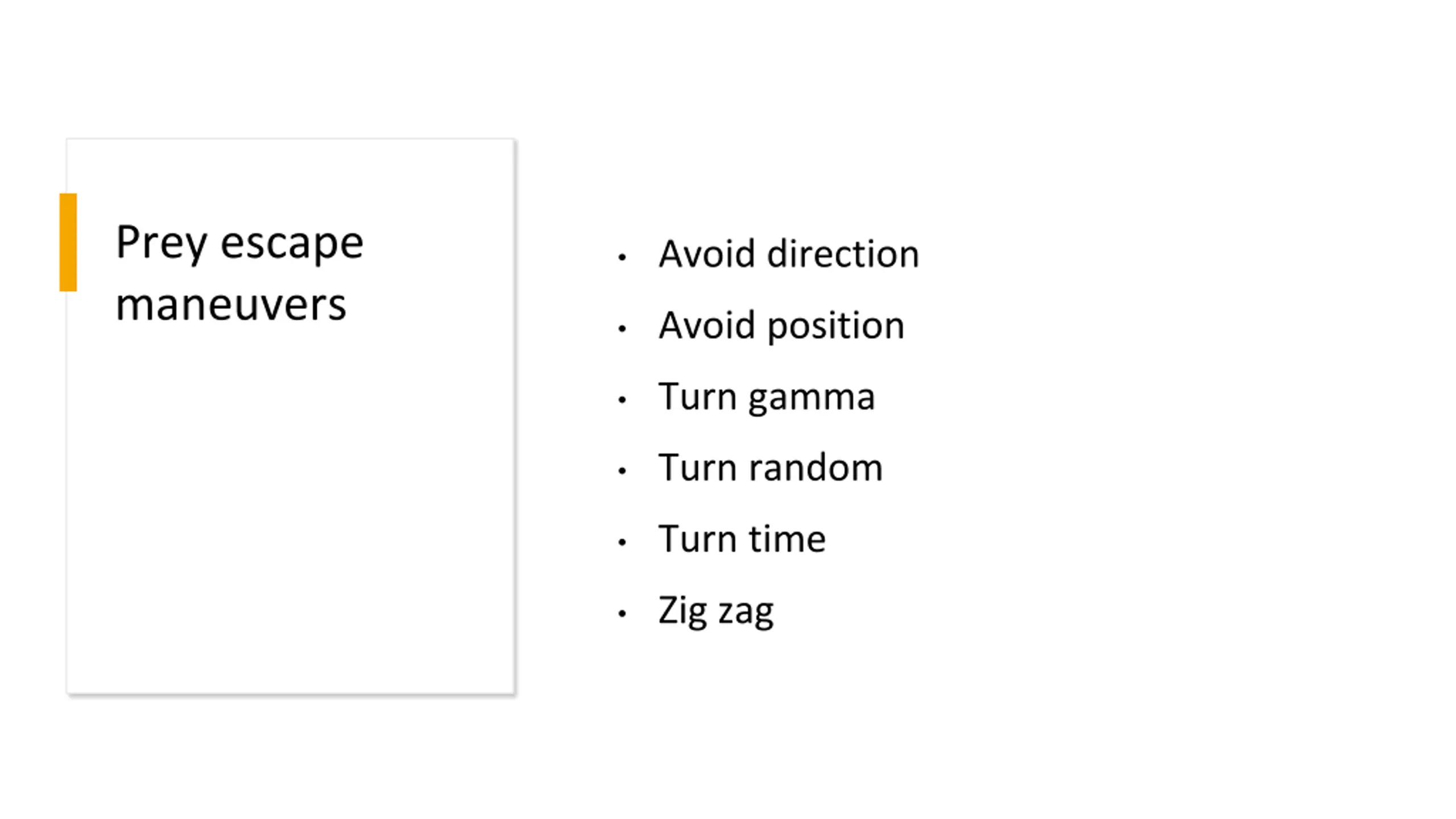This screenshot has width=1456, height=819.
Task: Click the word 'gamma' in third bullet
Action: pos(812,399)
